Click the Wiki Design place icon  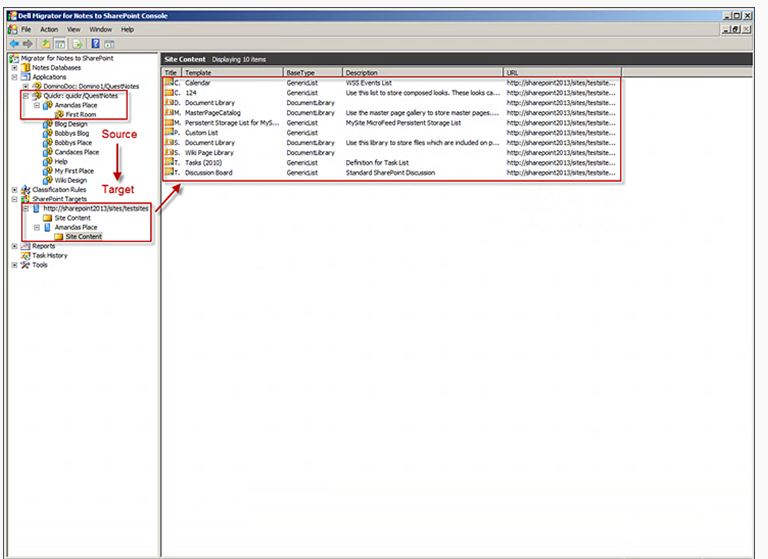(x=48, y=180)
